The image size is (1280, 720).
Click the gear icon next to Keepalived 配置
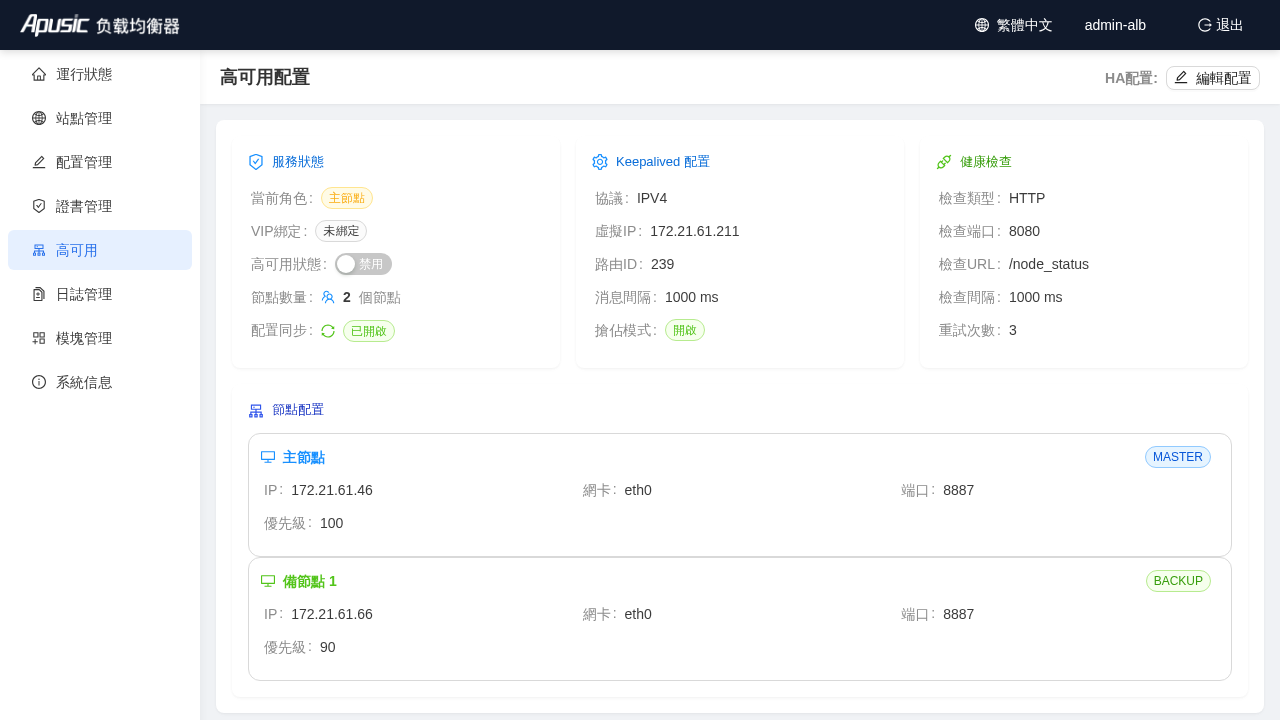(x=600, y=162)
